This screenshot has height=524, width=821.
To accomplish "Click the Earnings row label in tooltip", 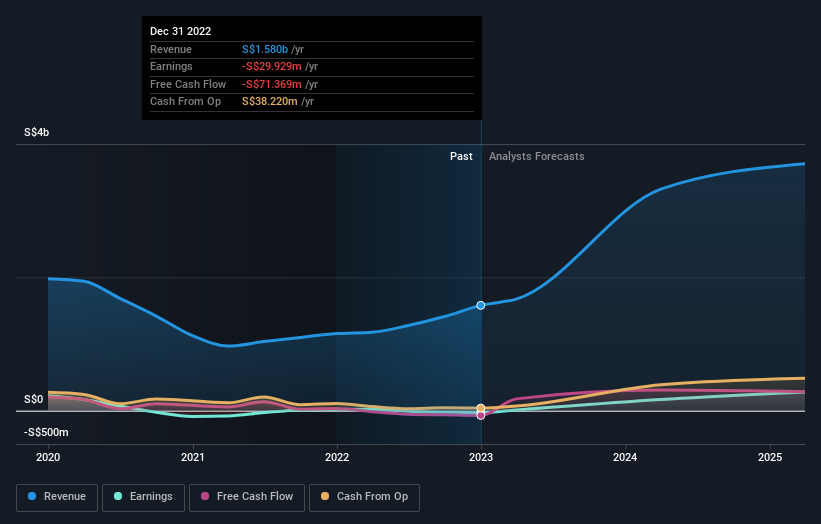I will coord(171,66).
